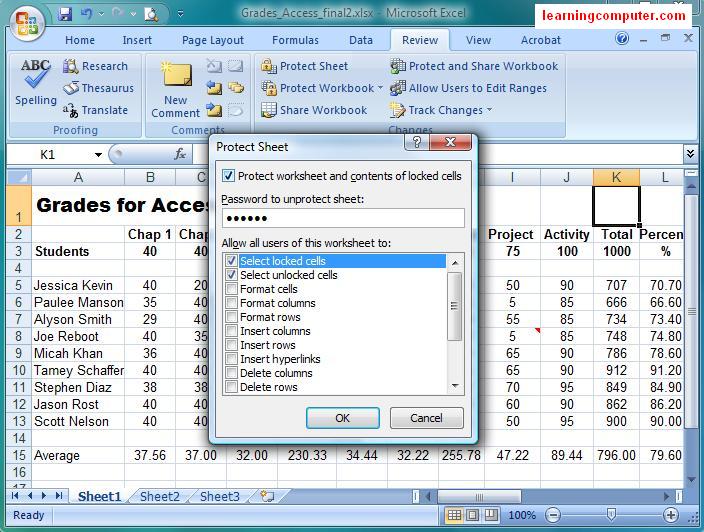Undo the last action
The width and height of the screenshot is (704, 532).
[86, 14]
